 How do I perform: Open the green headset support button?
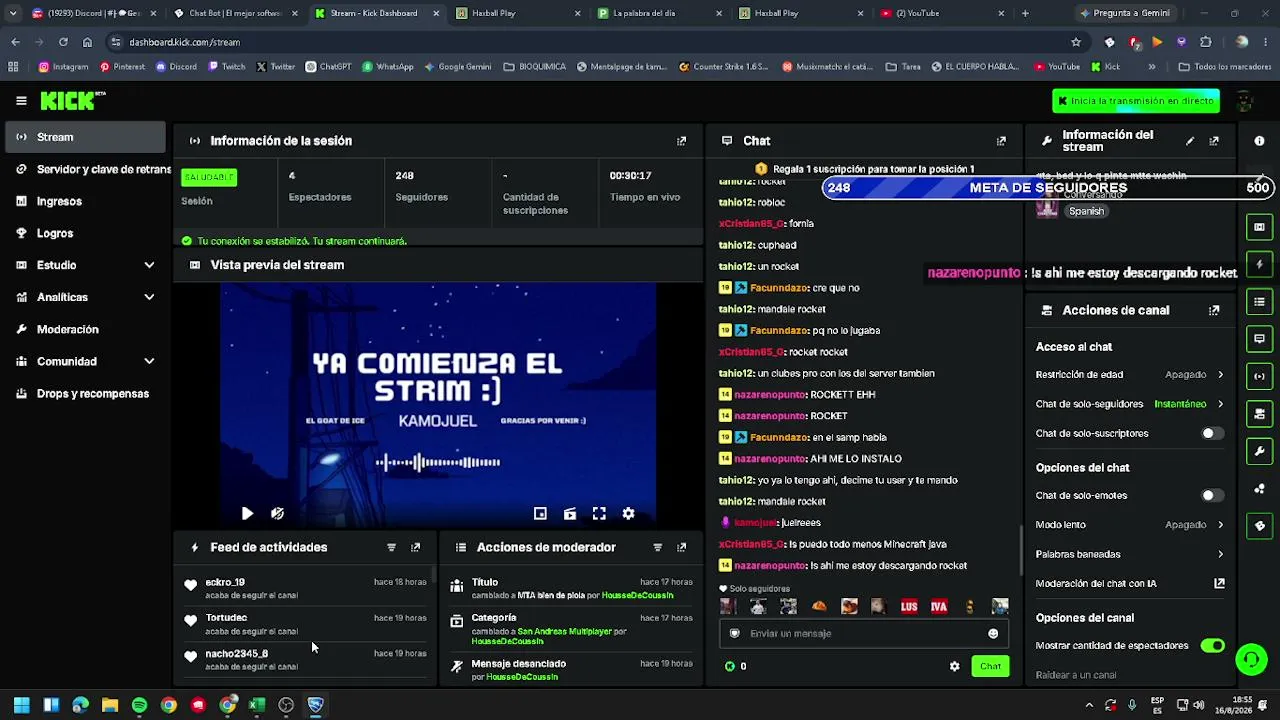pyautogui.click(x=1251, y=659)
